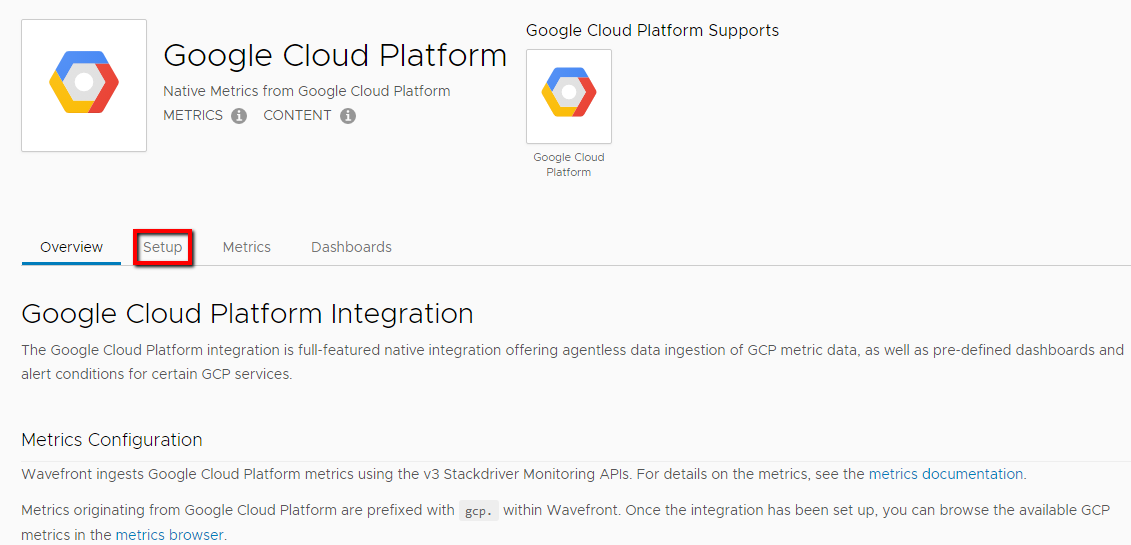
Task: Click the info icon next to CONTENT
Action: [x=348, y=116]
